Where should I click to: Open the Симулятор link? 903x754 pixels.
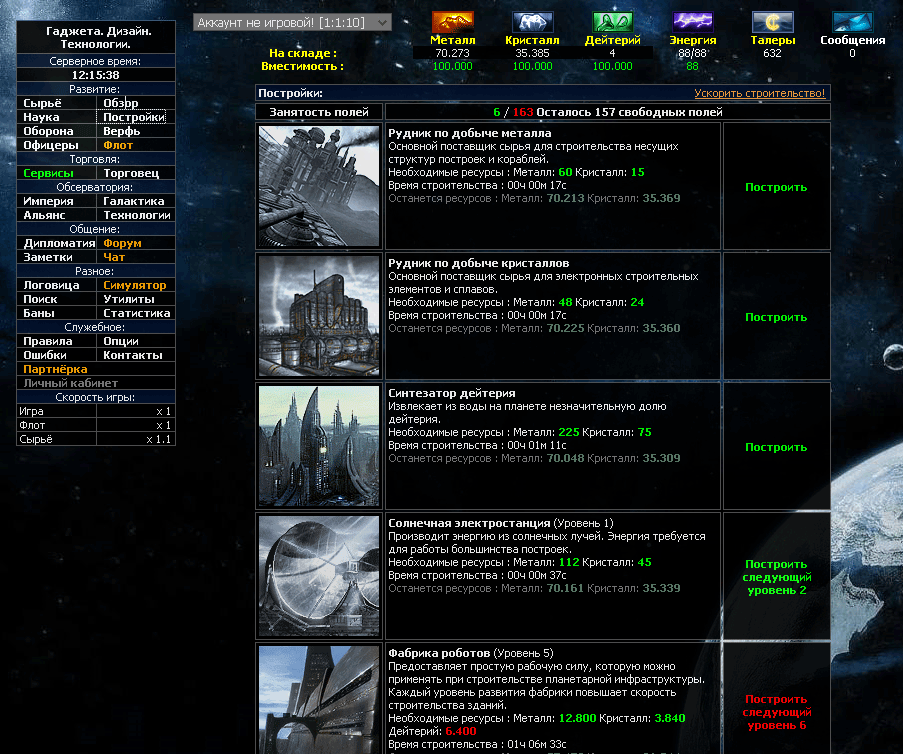pyautogui.click(x=134, y=285)
